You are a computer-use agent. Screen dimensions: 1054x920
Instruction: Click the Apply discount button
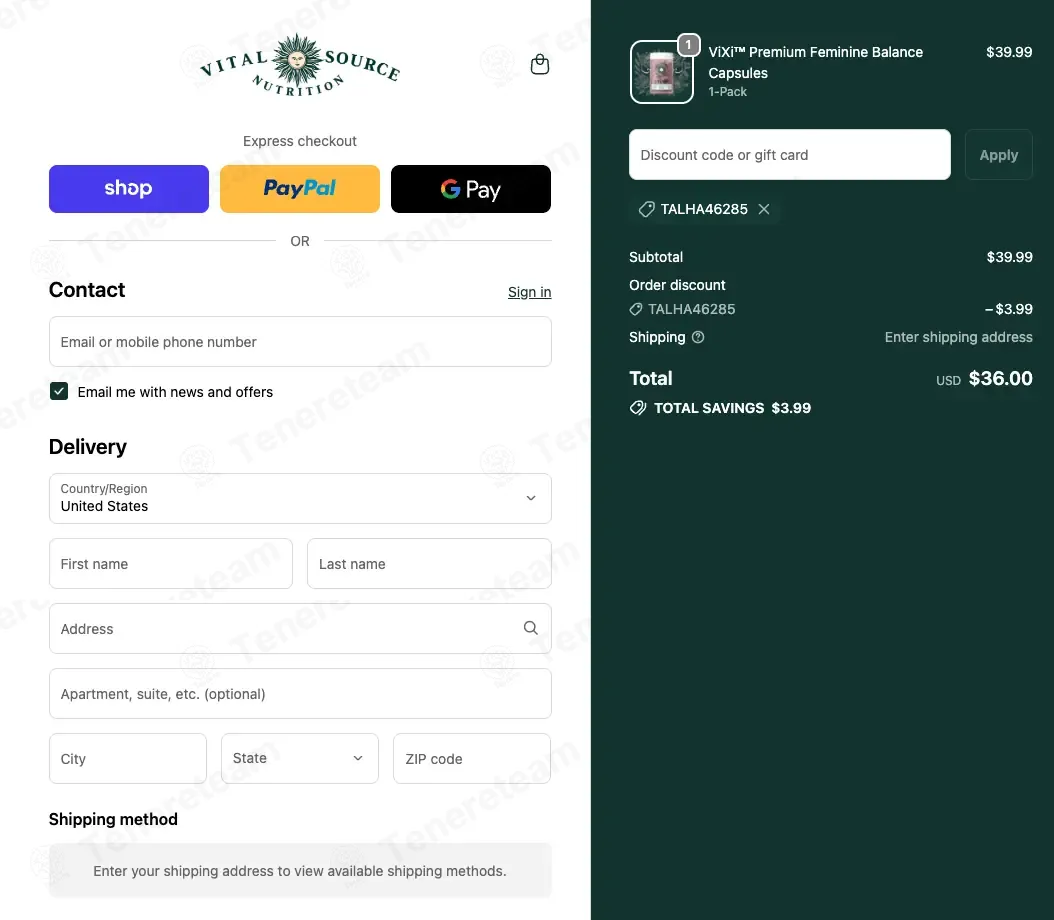pyautogui.click(x=998, y=155)
